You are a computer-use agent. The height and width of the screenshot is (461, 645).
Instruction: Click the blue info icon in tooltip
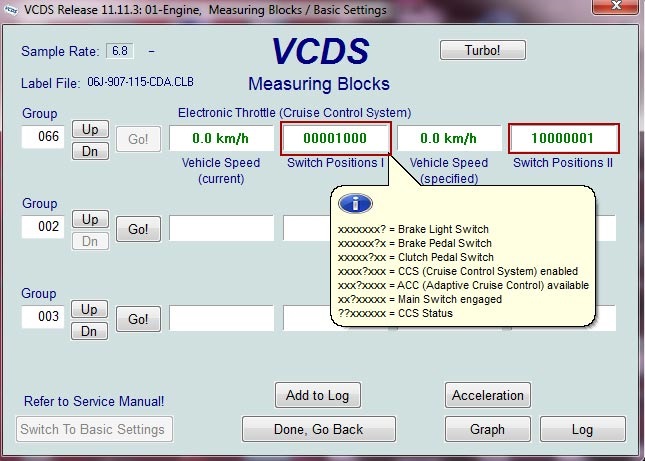355,204
